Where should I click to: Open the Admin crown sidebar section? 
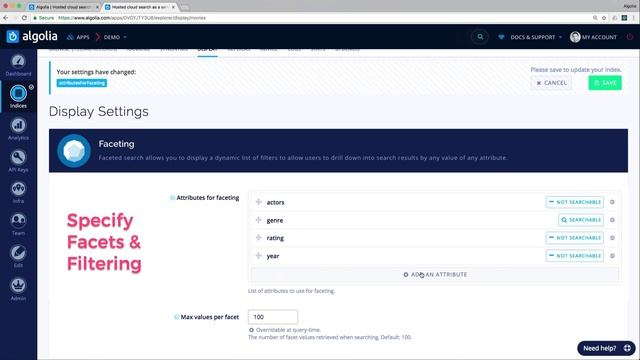tap(18, 289)
